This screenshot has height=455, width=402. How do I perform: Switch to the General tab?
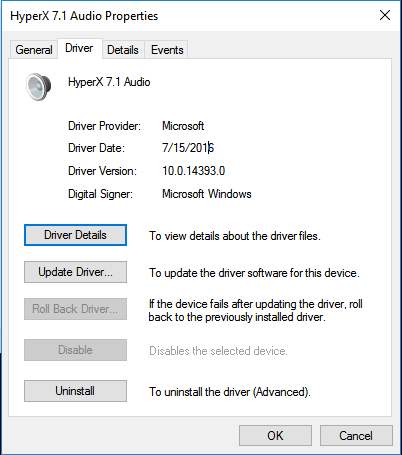click(x=34, y=50)
